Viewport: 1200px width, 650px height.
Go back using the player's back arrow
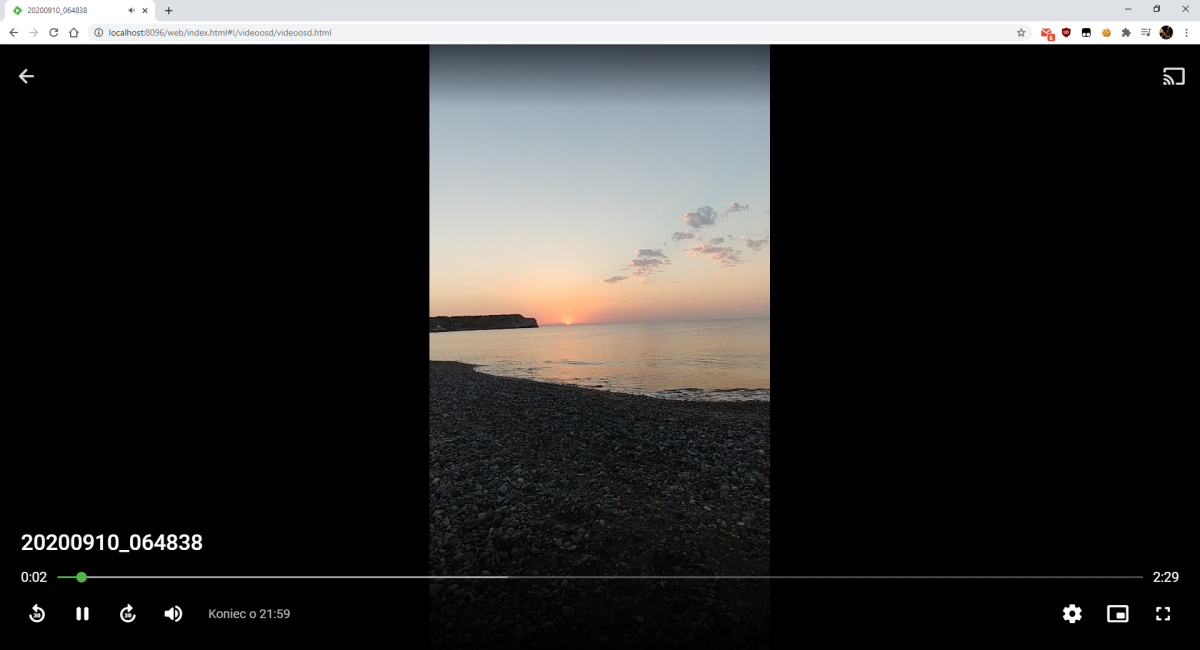pos(26,76)
